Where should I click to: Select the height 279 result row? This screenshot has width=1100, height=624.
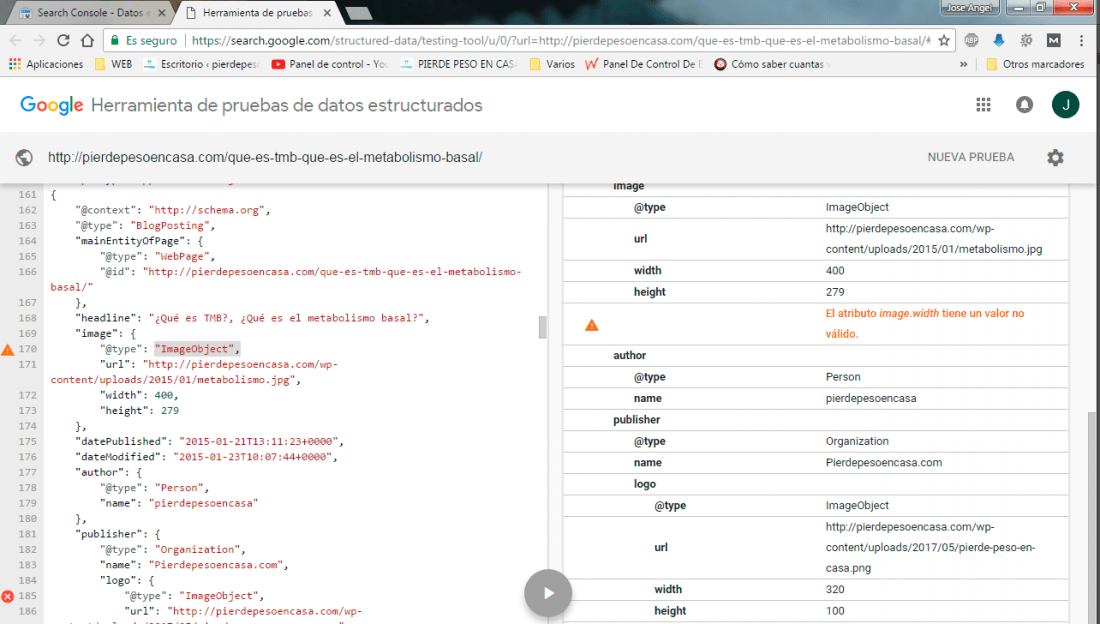(816, 292)
